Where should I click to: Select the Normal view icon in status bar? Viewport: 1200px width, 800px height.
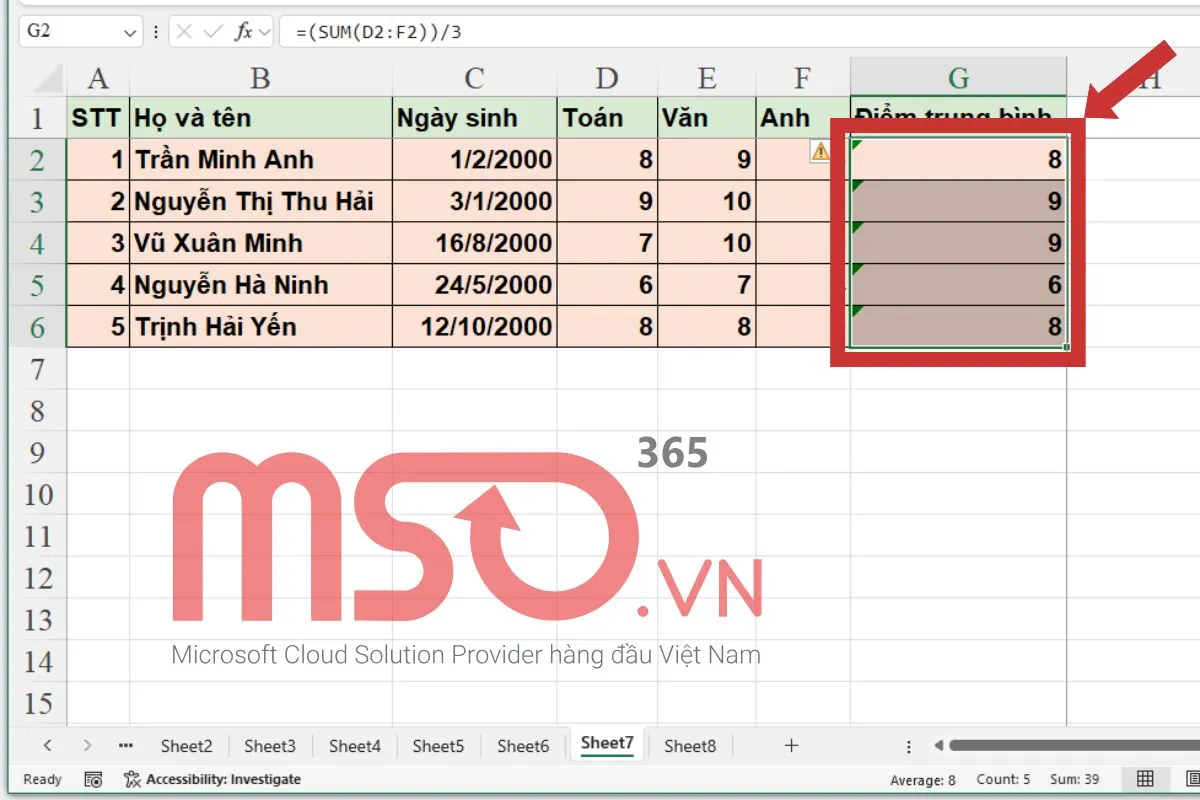(x=1144, y=779)
